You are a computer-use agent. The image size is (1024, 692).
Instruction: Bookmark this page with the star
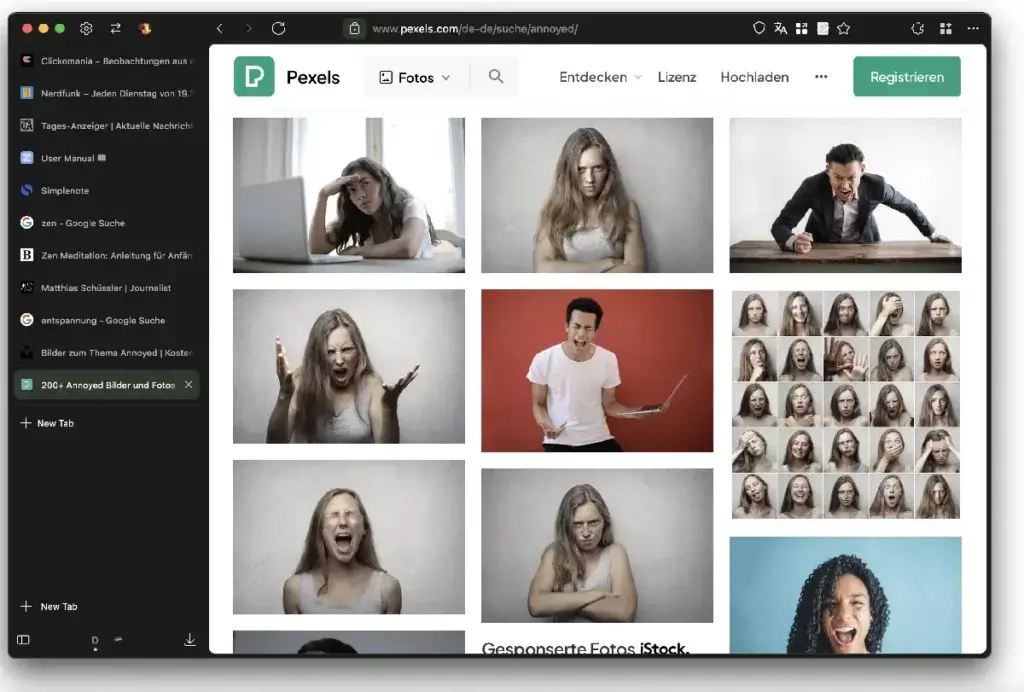point(844,28)
